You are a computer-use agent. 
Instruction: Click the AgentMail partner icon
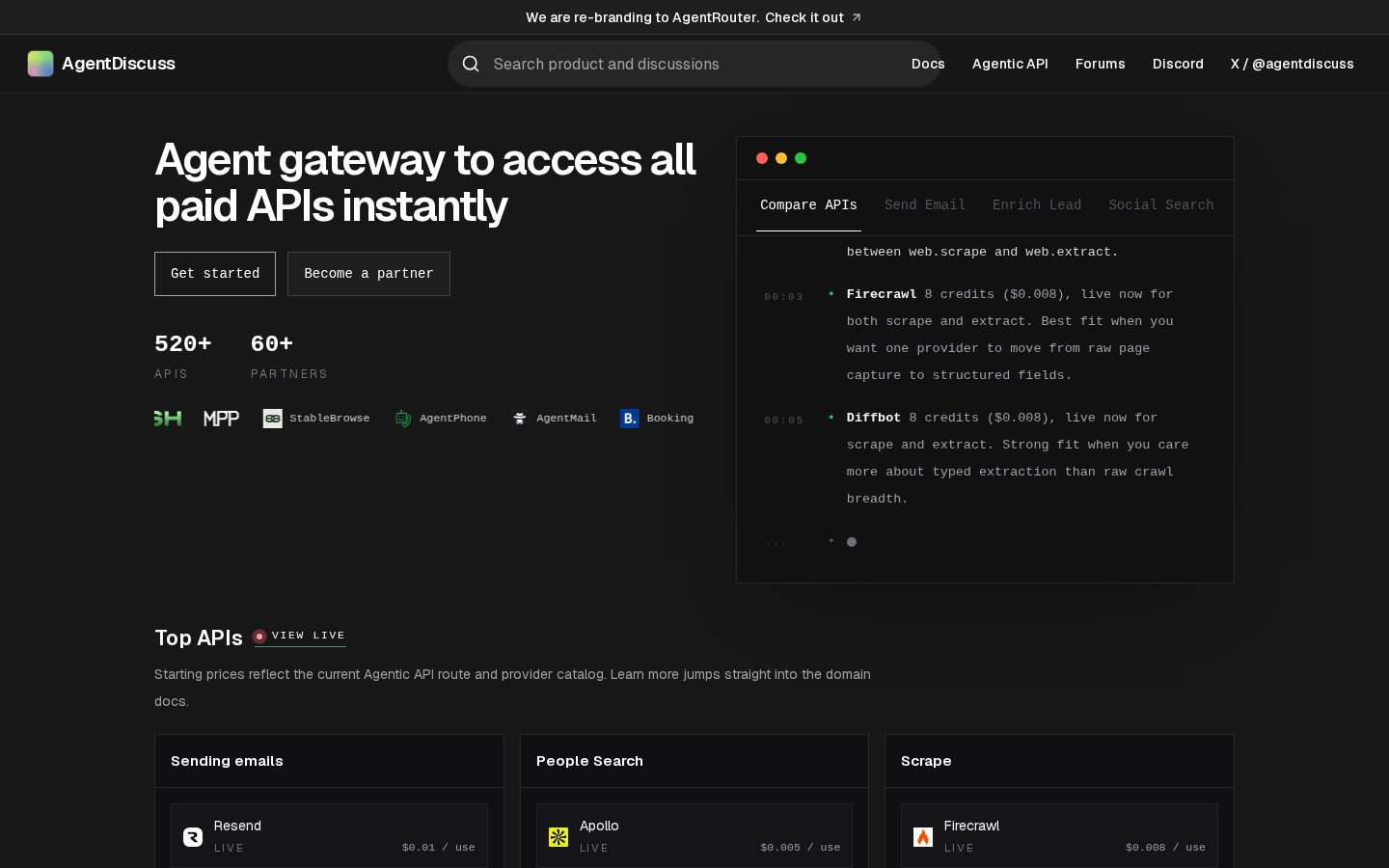519,419
